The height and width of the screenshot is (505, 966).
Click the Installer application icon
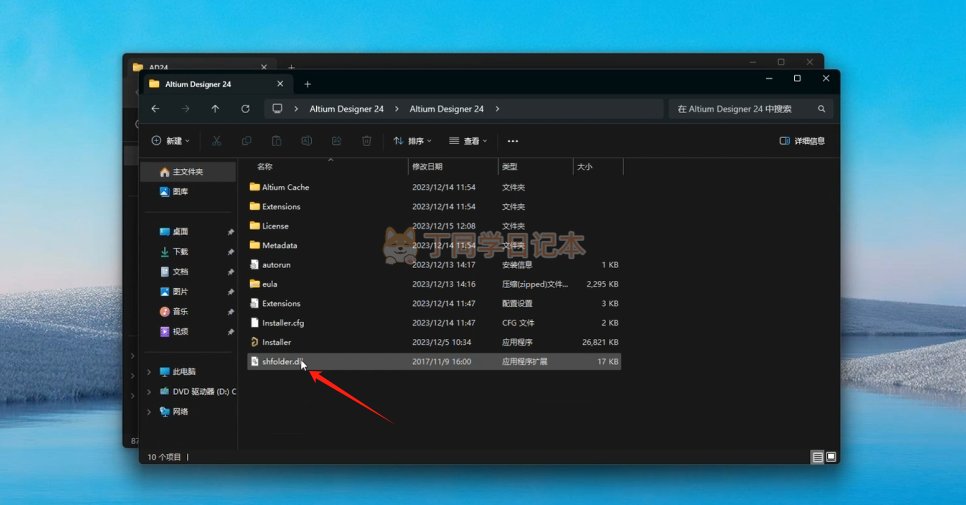pos(254,342)
